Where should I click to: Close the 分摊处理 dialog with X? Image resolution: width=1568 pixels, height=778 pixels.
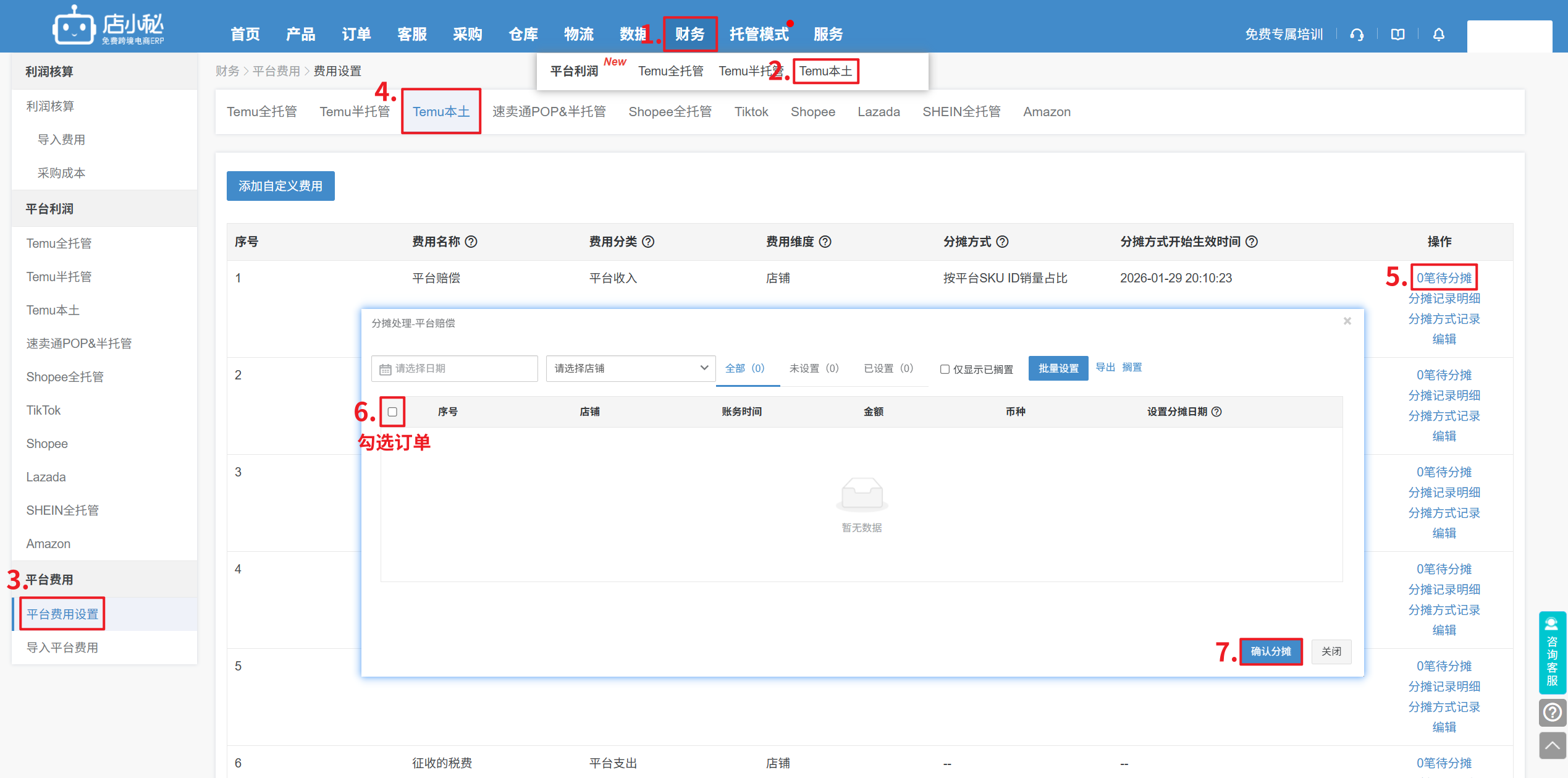coord(1347,321)
